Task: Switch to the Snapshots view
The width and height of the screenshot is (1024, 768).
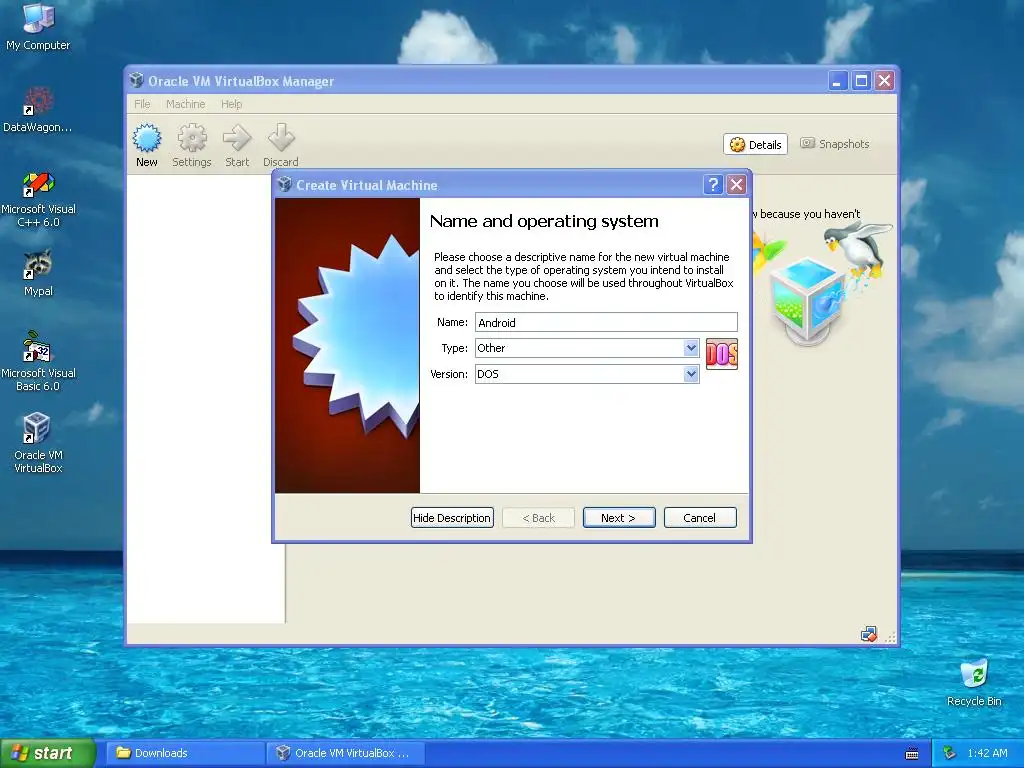Action: 835,144
